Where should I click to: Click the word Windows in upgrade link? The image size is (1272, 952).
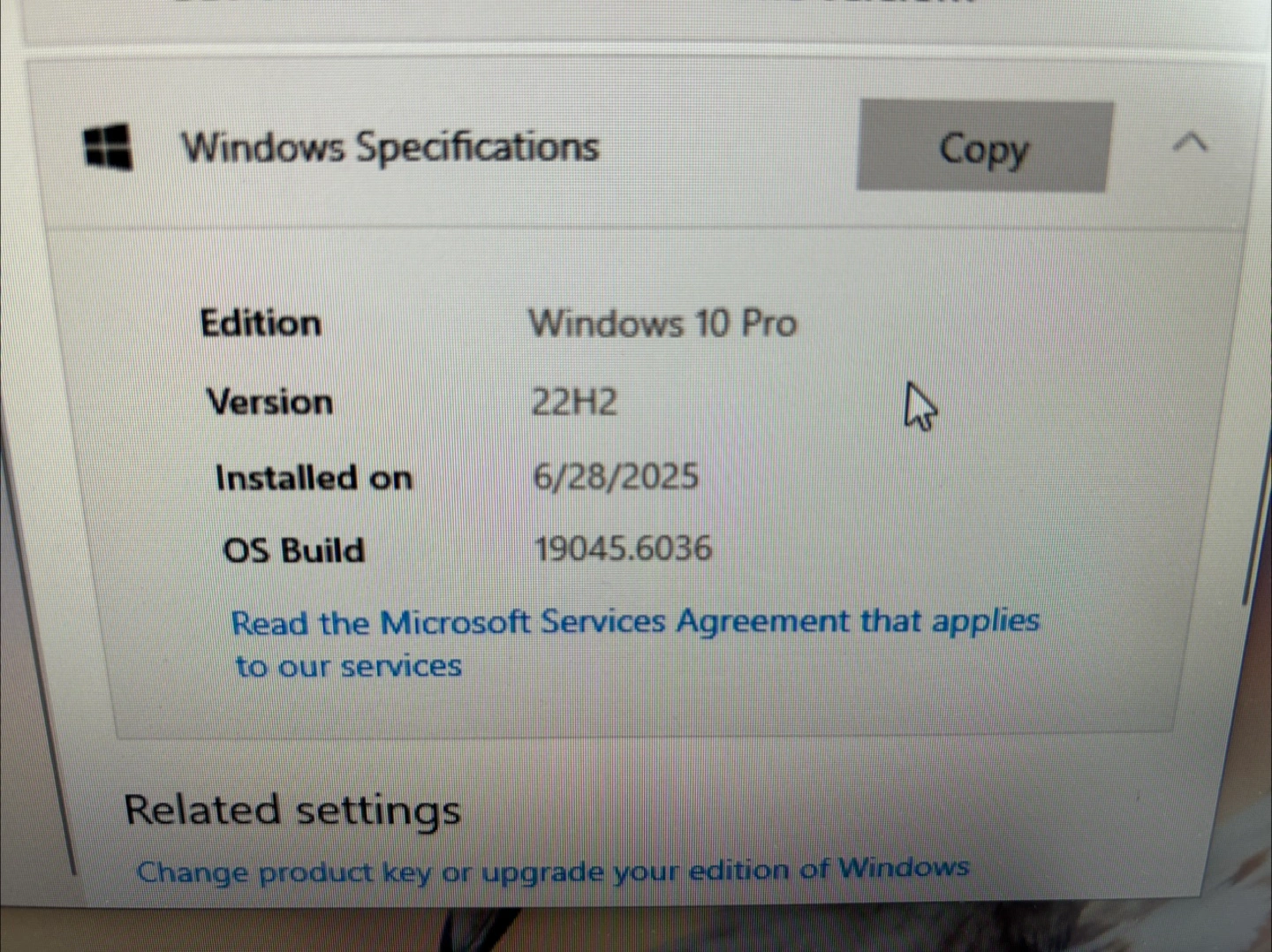pyautogui.click(x=904, y=867)
